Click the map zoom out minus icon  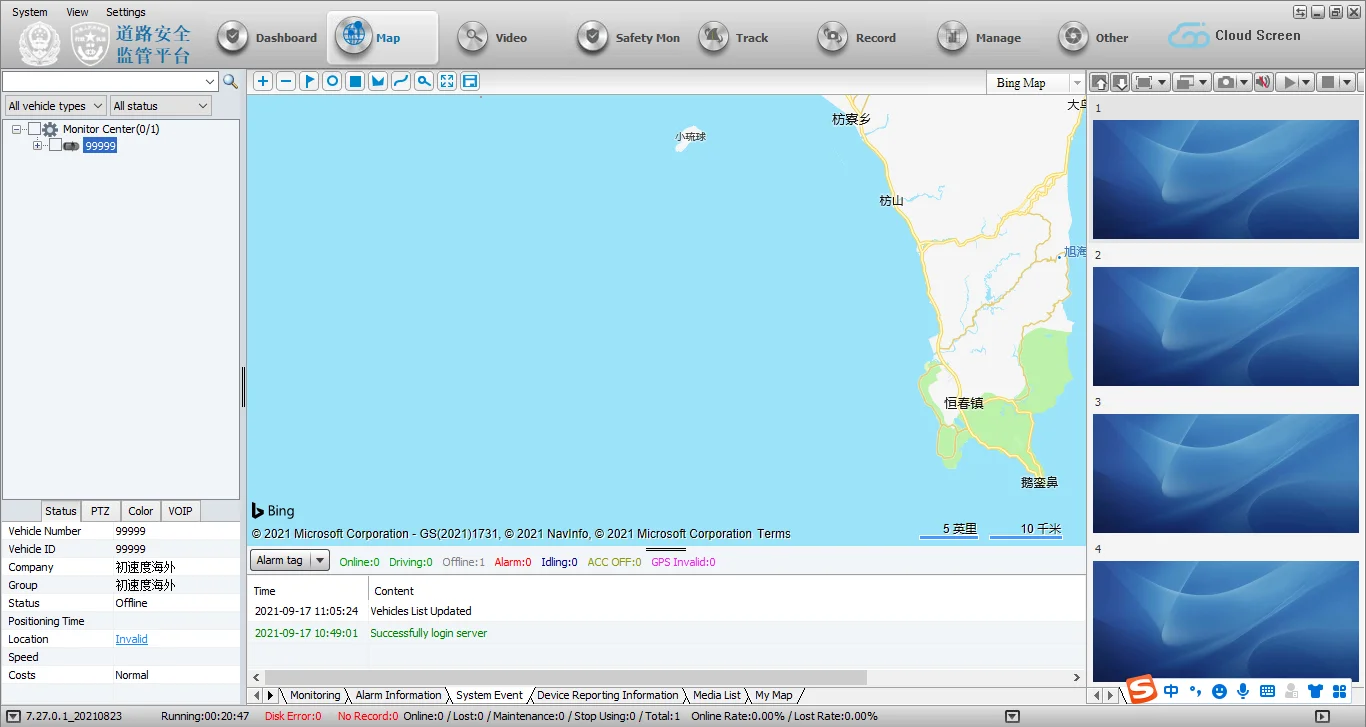point(286,82)
